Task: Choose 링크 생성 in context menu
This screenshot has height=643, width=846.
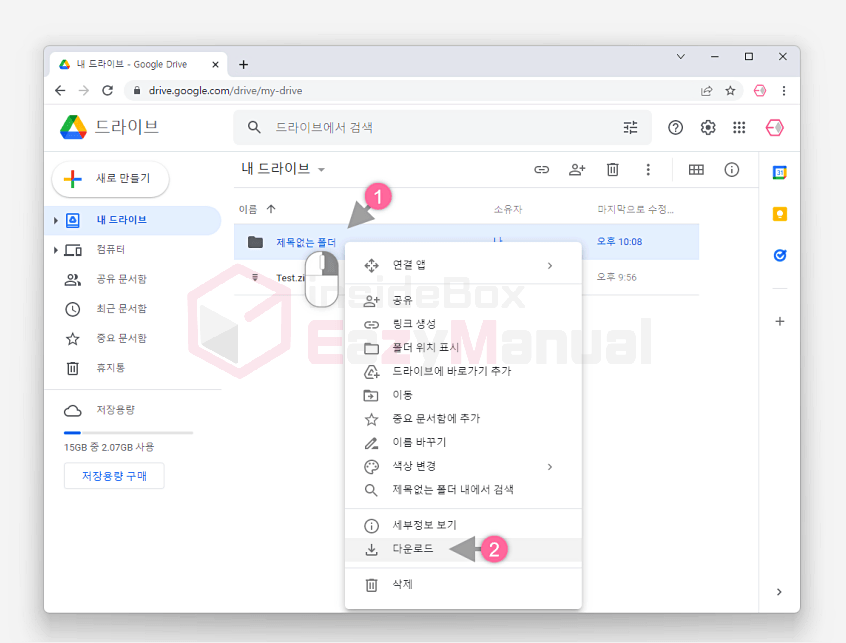Action: pos(463,324)
